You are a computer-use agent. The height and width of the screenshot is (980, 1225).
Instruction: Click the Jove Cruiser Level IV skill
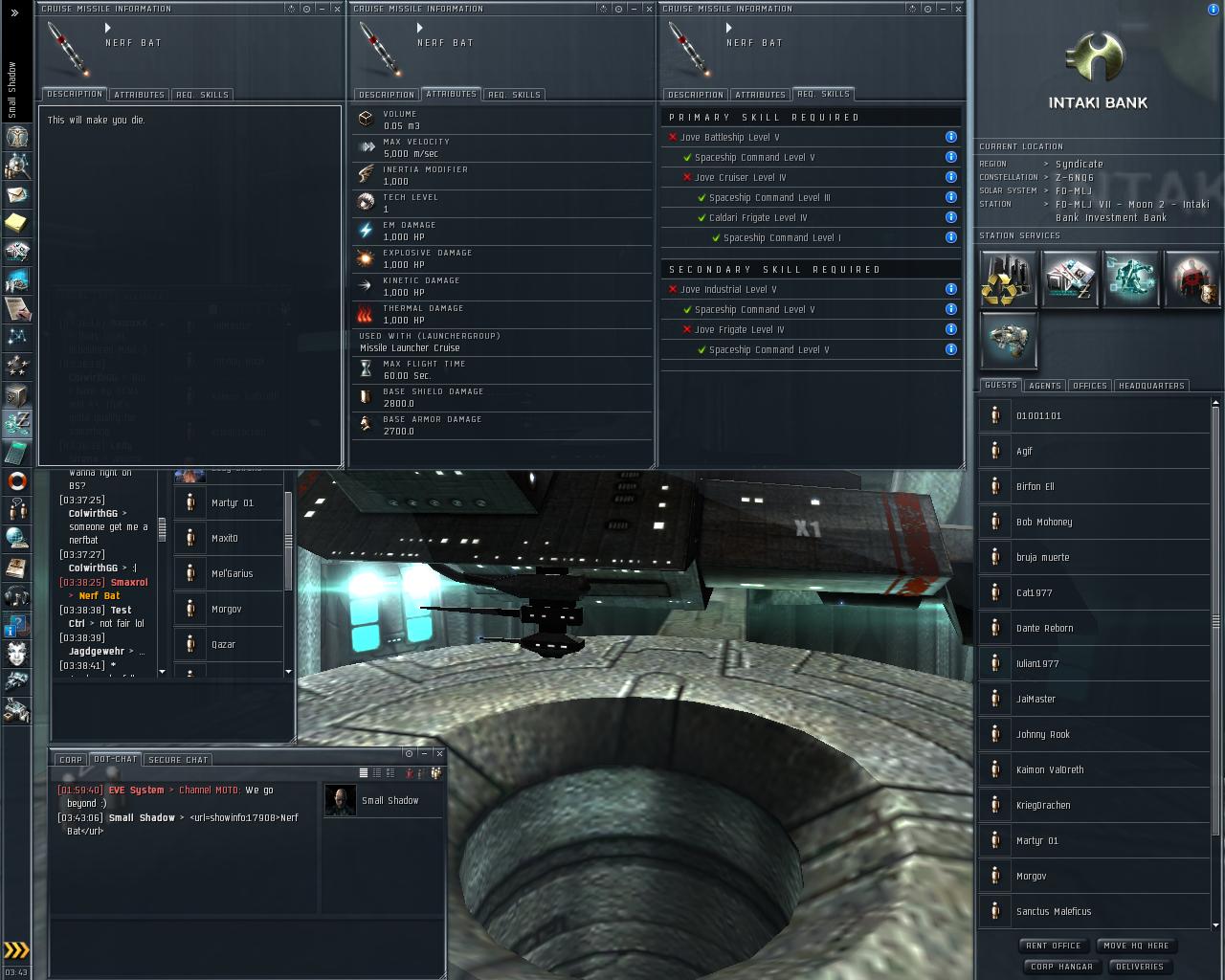[x=740, y=177]
